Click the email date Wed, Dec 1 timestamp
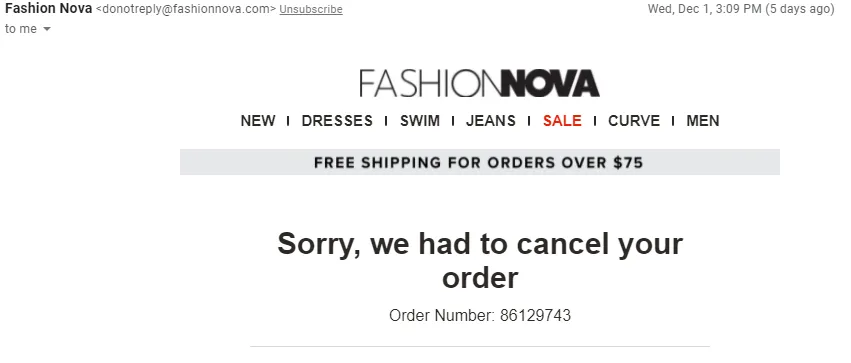 tap(704, 9)
